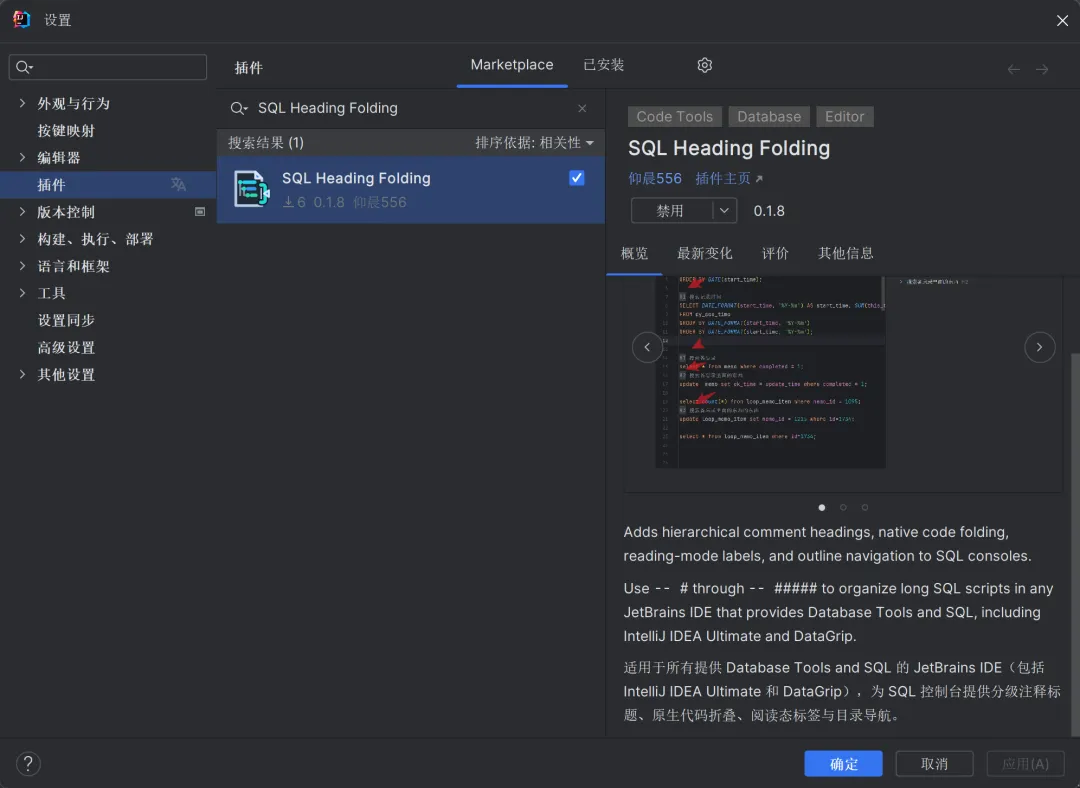This screenshot has width=1080, height=788.
Task: Expand the 语言和框架 settings node
Action: 22,266
